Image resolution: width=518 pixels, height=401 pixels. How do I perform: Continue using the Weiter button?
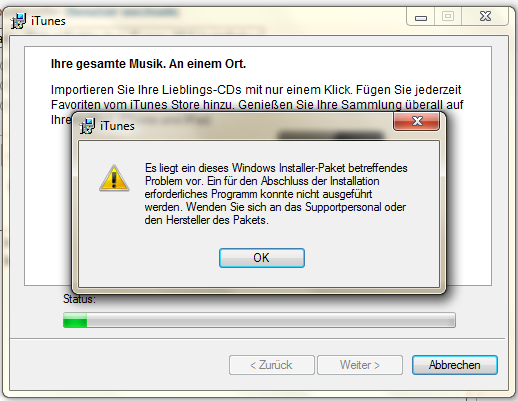click(360, 365)
